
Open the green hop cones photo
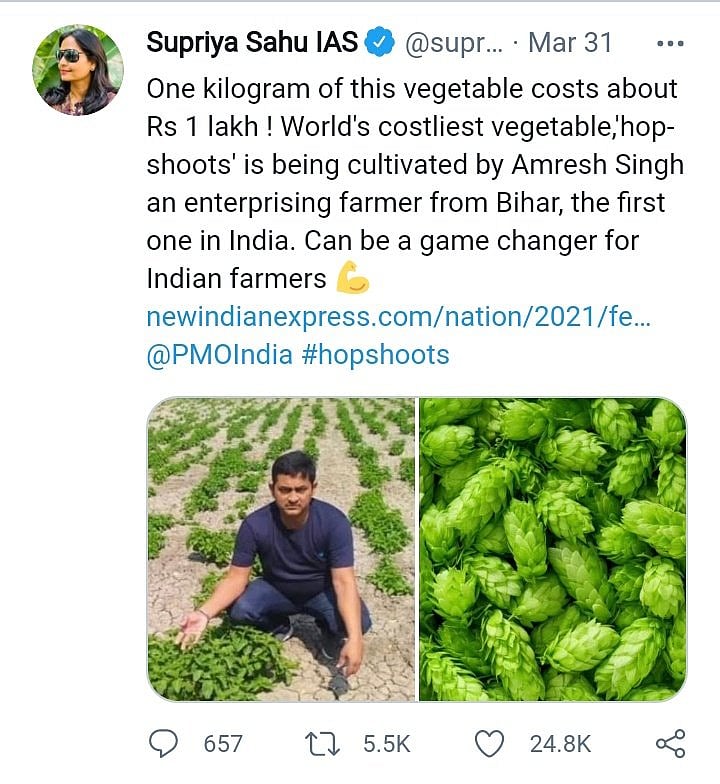[553, 549]
